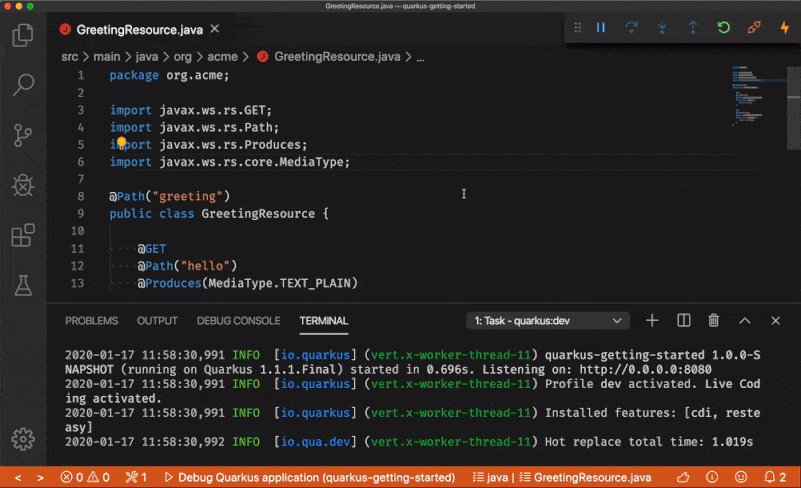
Task: Click Step Over in debug toolbar
Action: tap(631, 28)
